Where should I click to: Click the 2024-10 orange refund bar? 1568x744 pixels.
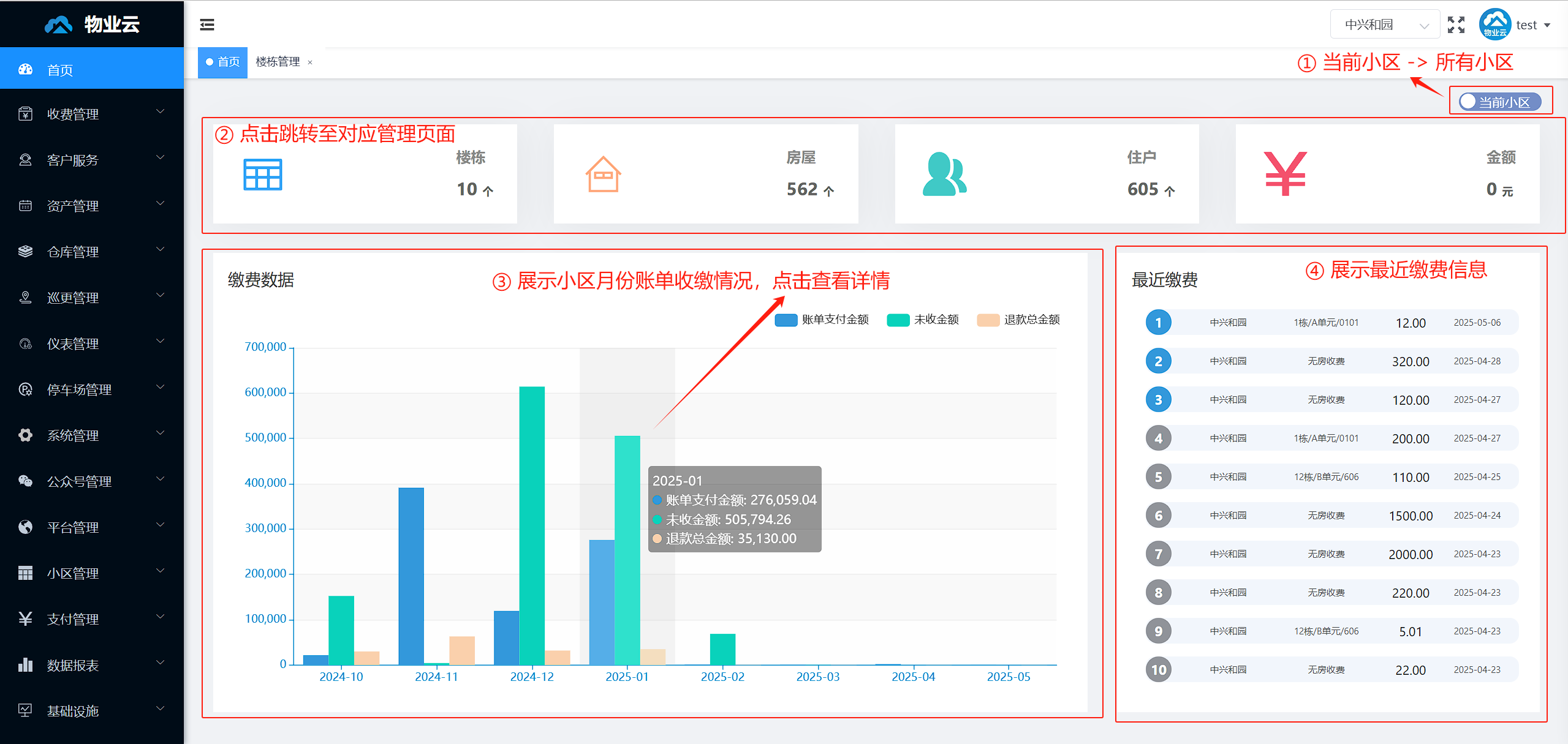tap(367, 658)
